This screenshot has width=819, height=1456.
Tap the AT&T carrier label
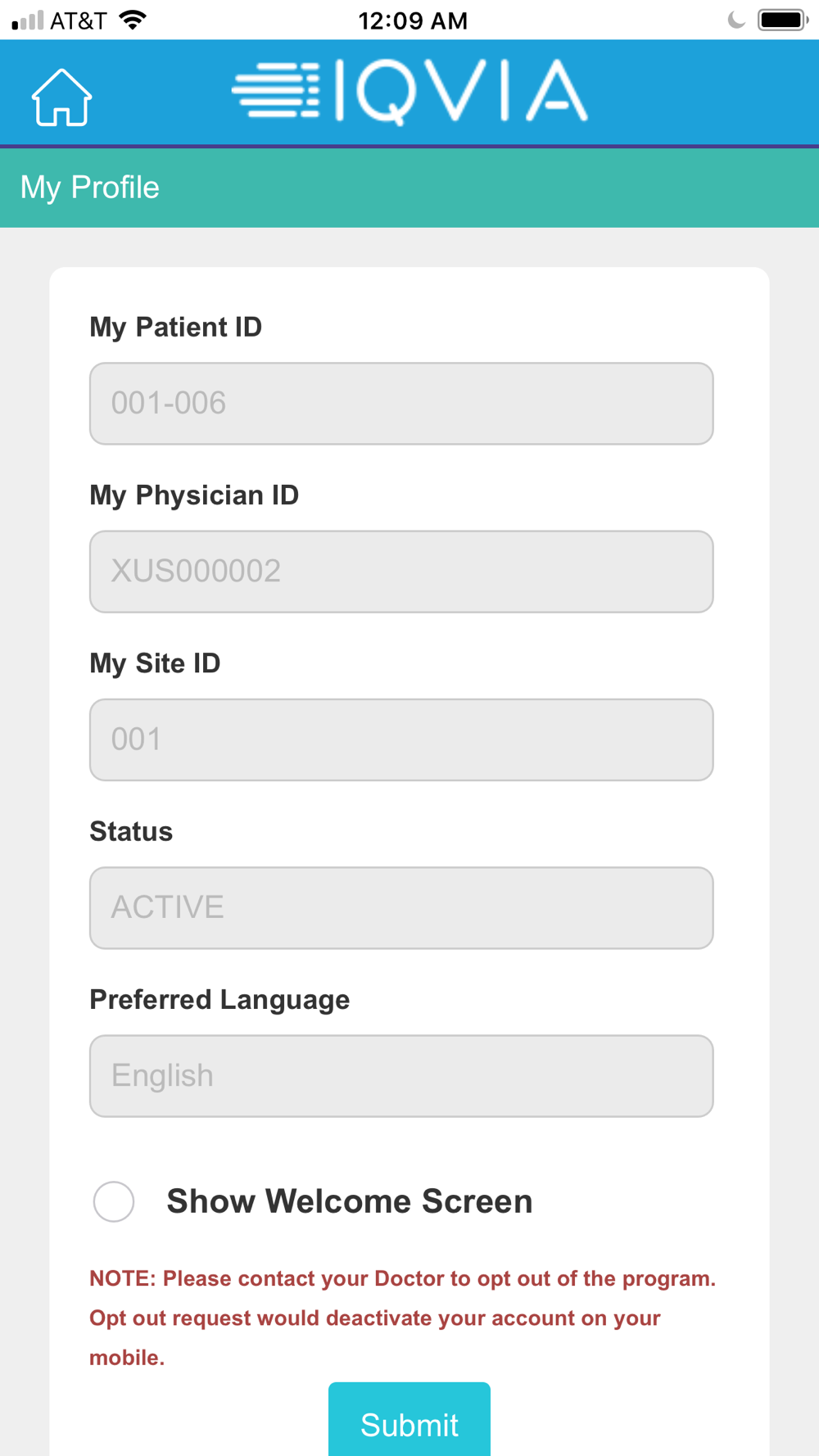pyautogui.click(x=79, y=20)
